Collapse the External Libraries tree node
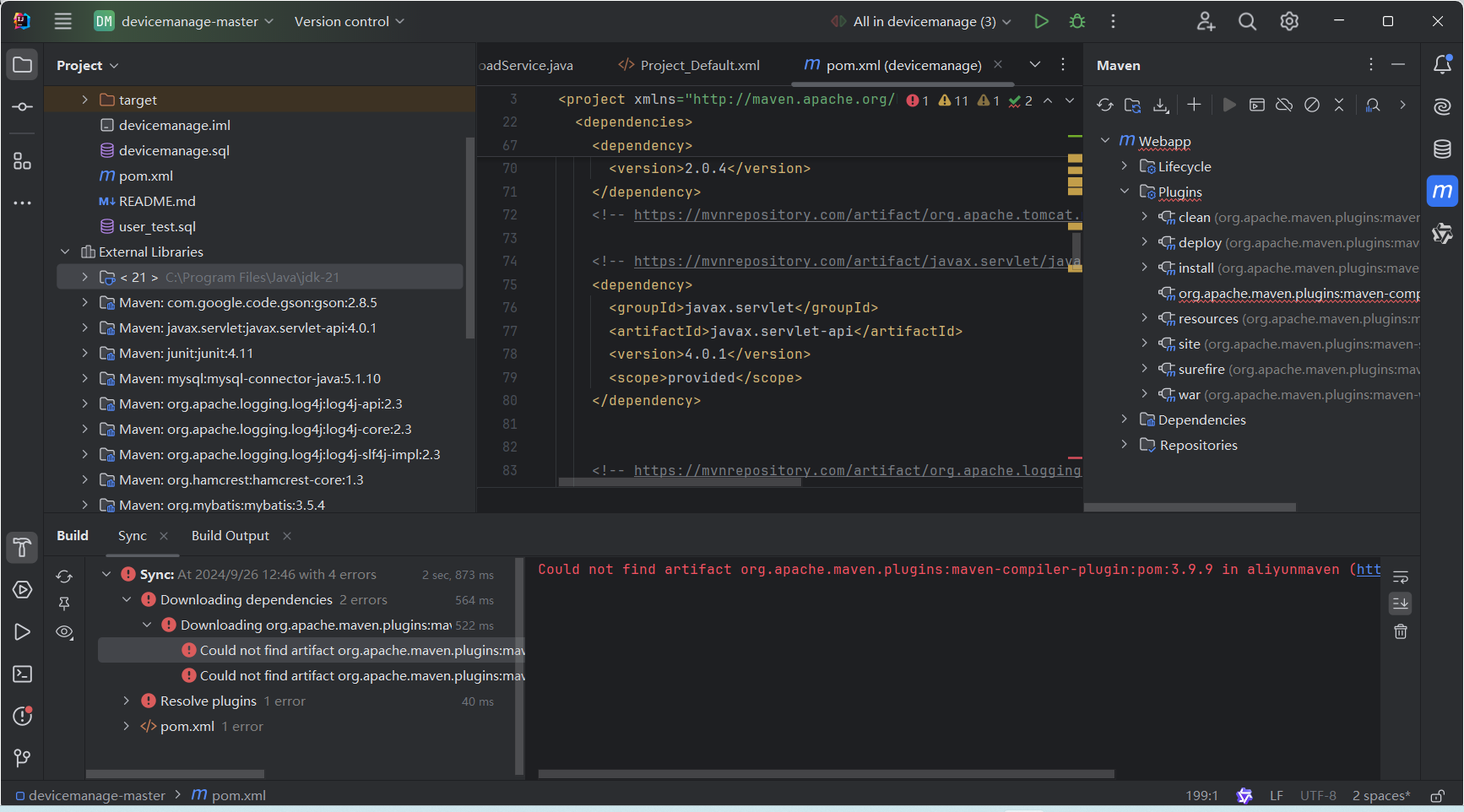The image size is (1464, 812). tap(66, 252)
